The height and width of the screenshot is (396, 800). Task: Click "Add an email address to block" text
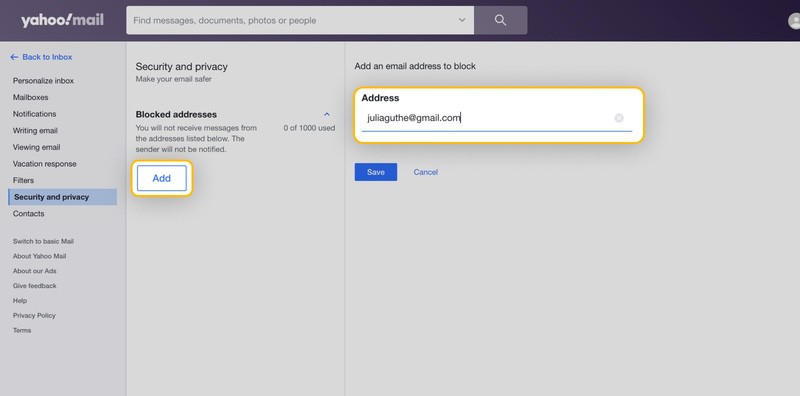coord(415,66)
